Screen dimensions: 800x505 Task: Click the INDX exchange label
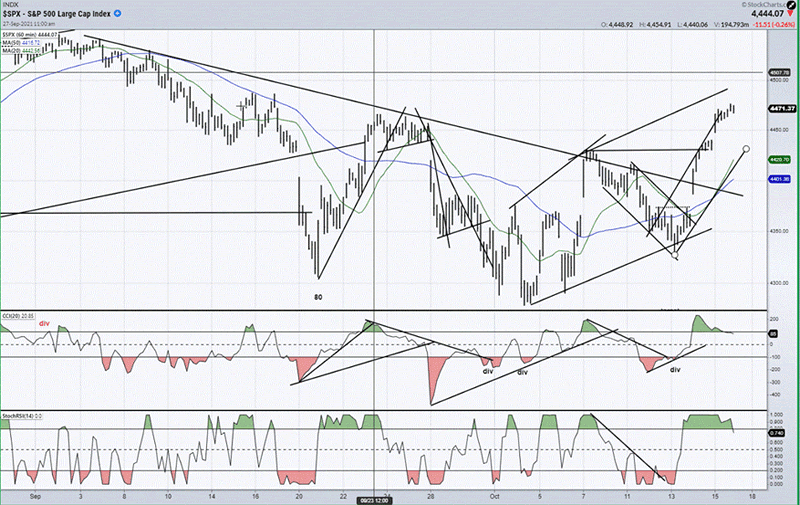click(x=10, y=5)
